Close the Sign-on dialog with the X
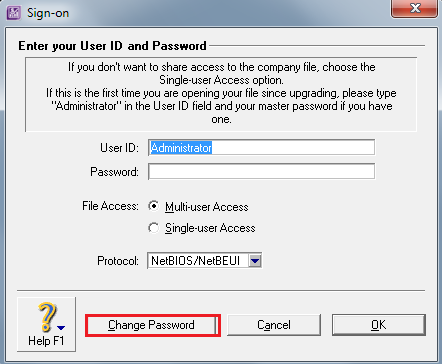Viewport: 442px width, 364px height. [x=414, y=8]
